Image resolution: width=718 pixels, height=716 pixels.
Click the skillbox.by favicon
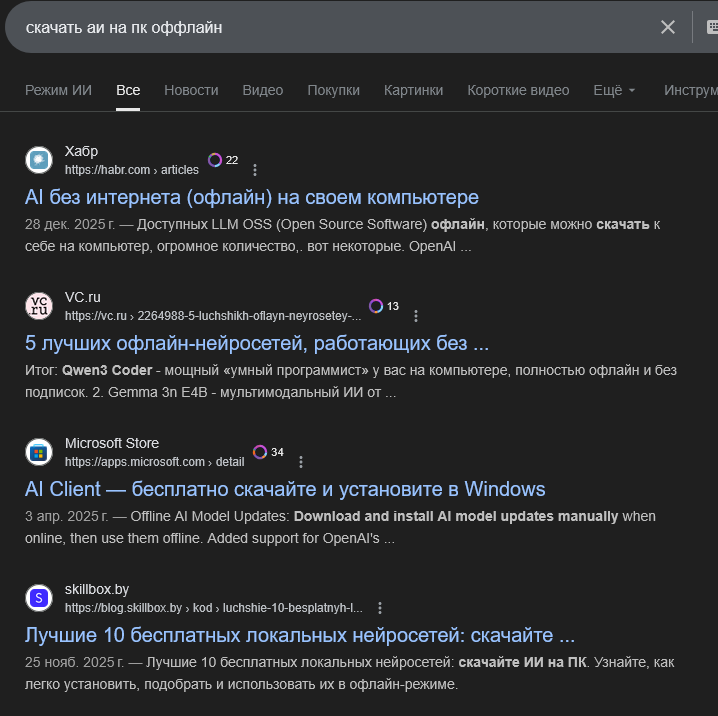click(x=39, y=598)
